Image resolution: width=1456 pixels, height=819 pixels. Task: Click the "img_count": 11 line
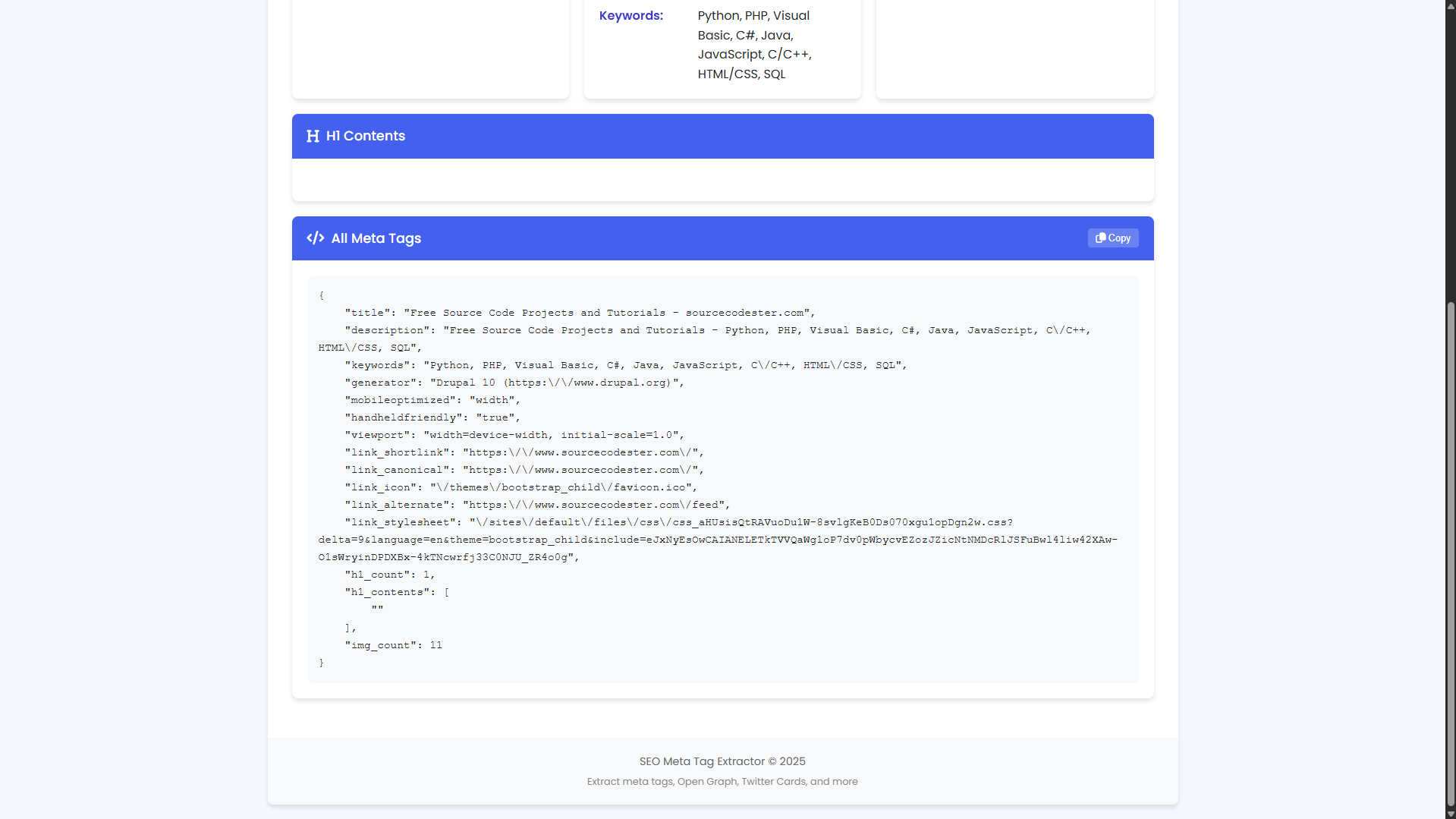pyautogui.click(x=393, y=645)
